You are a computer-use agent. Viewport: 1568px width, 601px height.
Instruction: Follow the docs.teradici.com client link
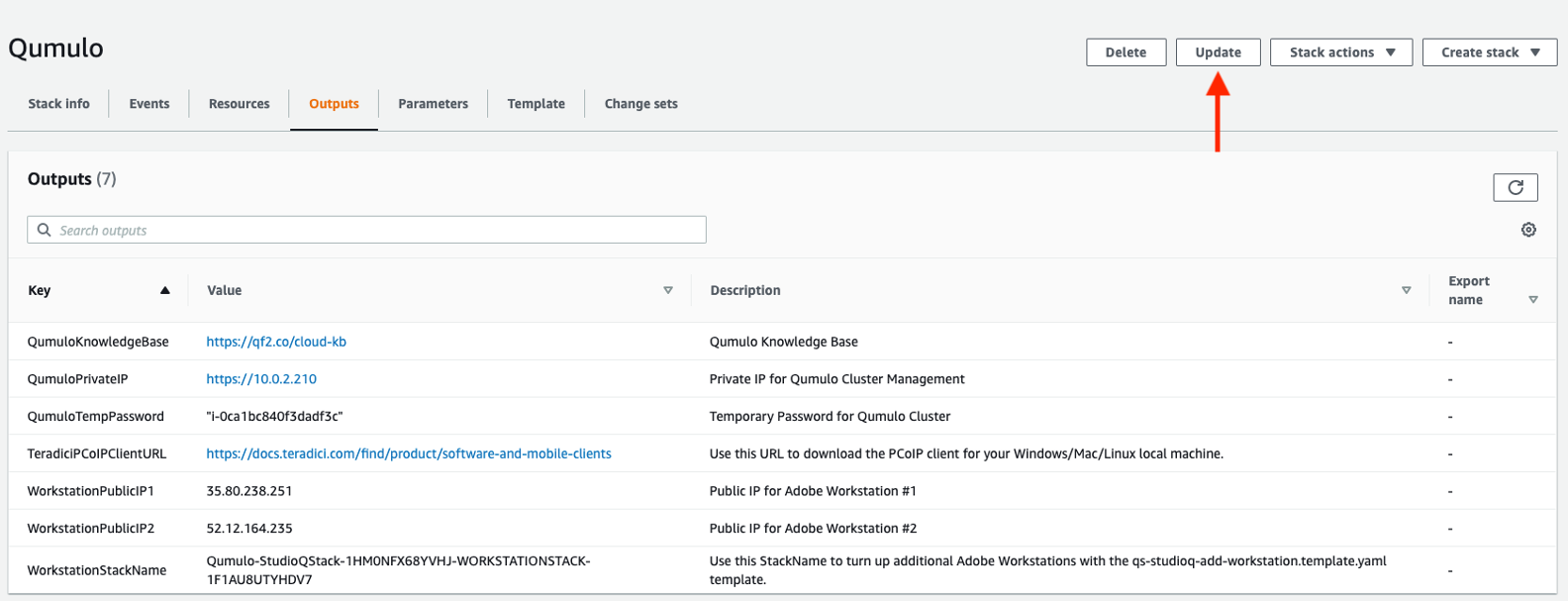(409, 453)
